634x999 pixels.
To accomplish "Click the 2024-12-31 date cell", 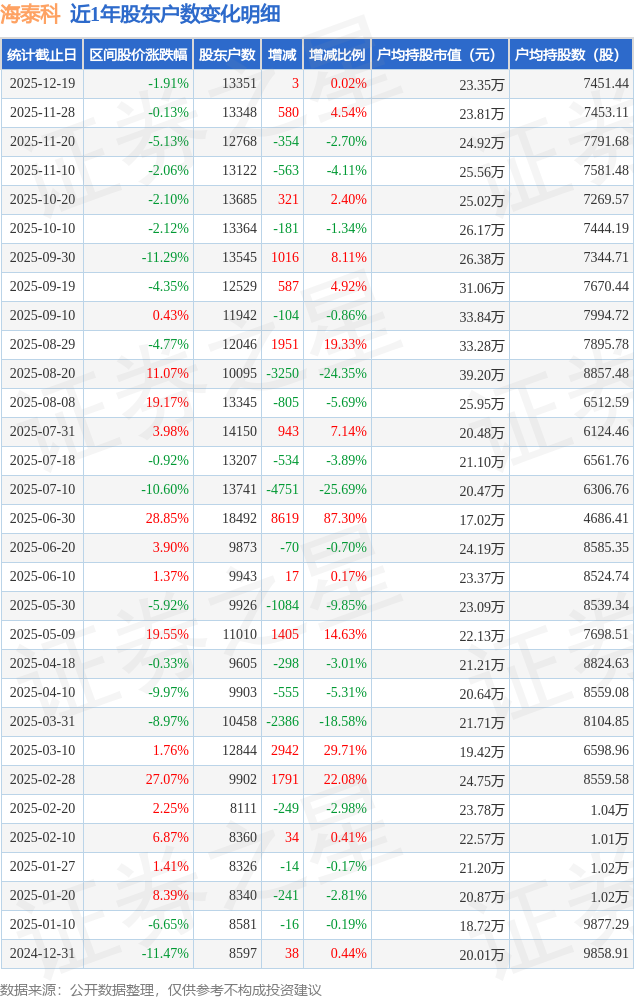I will [x=42, y=954].
